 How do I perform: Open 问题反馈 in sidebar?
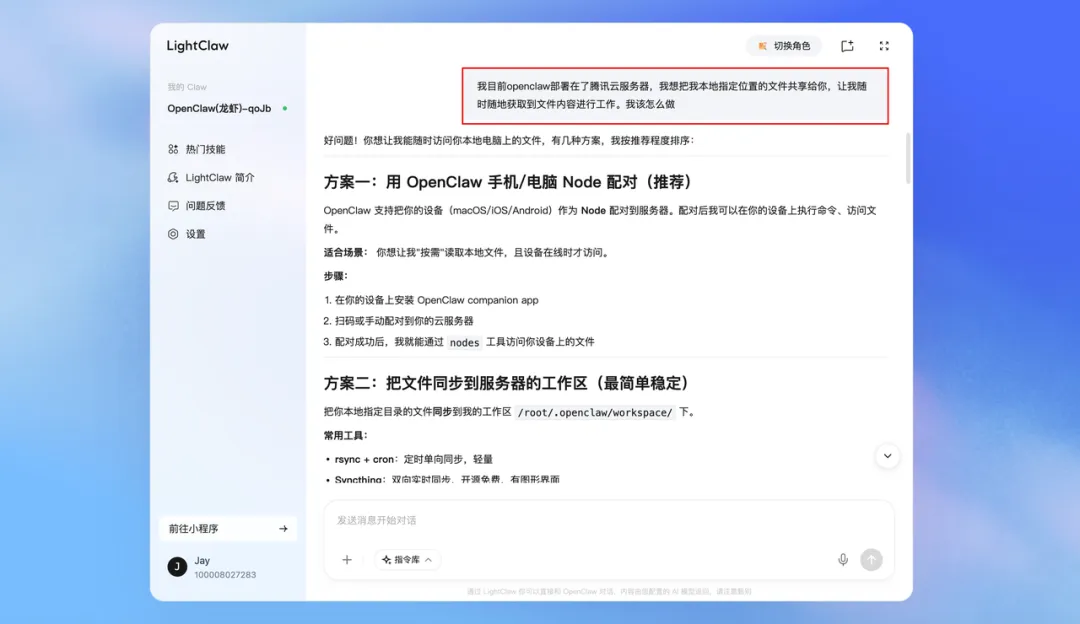197,205
